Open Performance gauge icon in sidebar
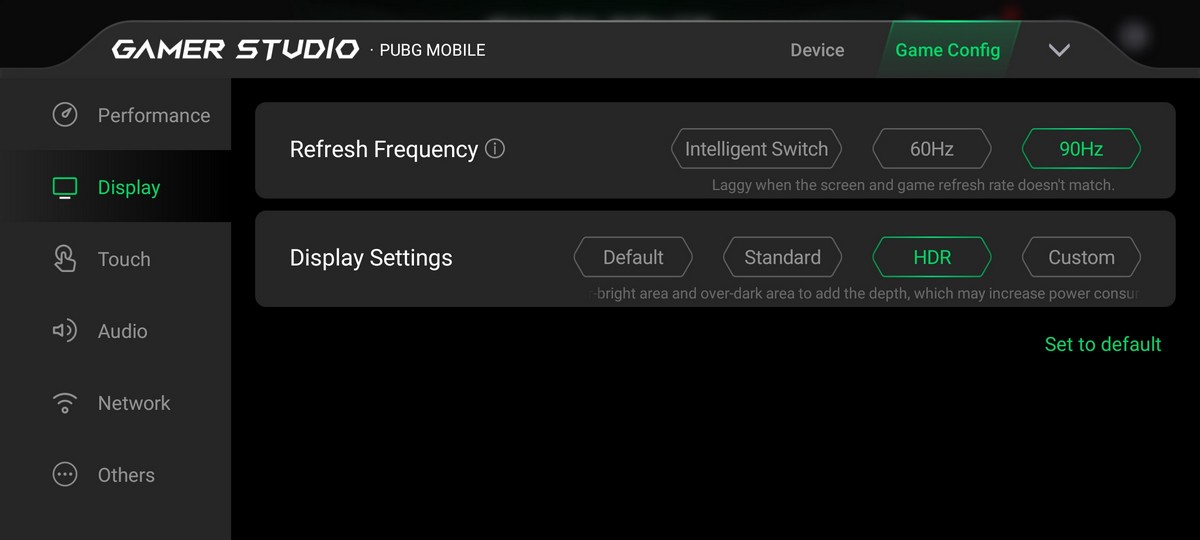This screenshot has width=1200, height=540. (x=65, y=115)
